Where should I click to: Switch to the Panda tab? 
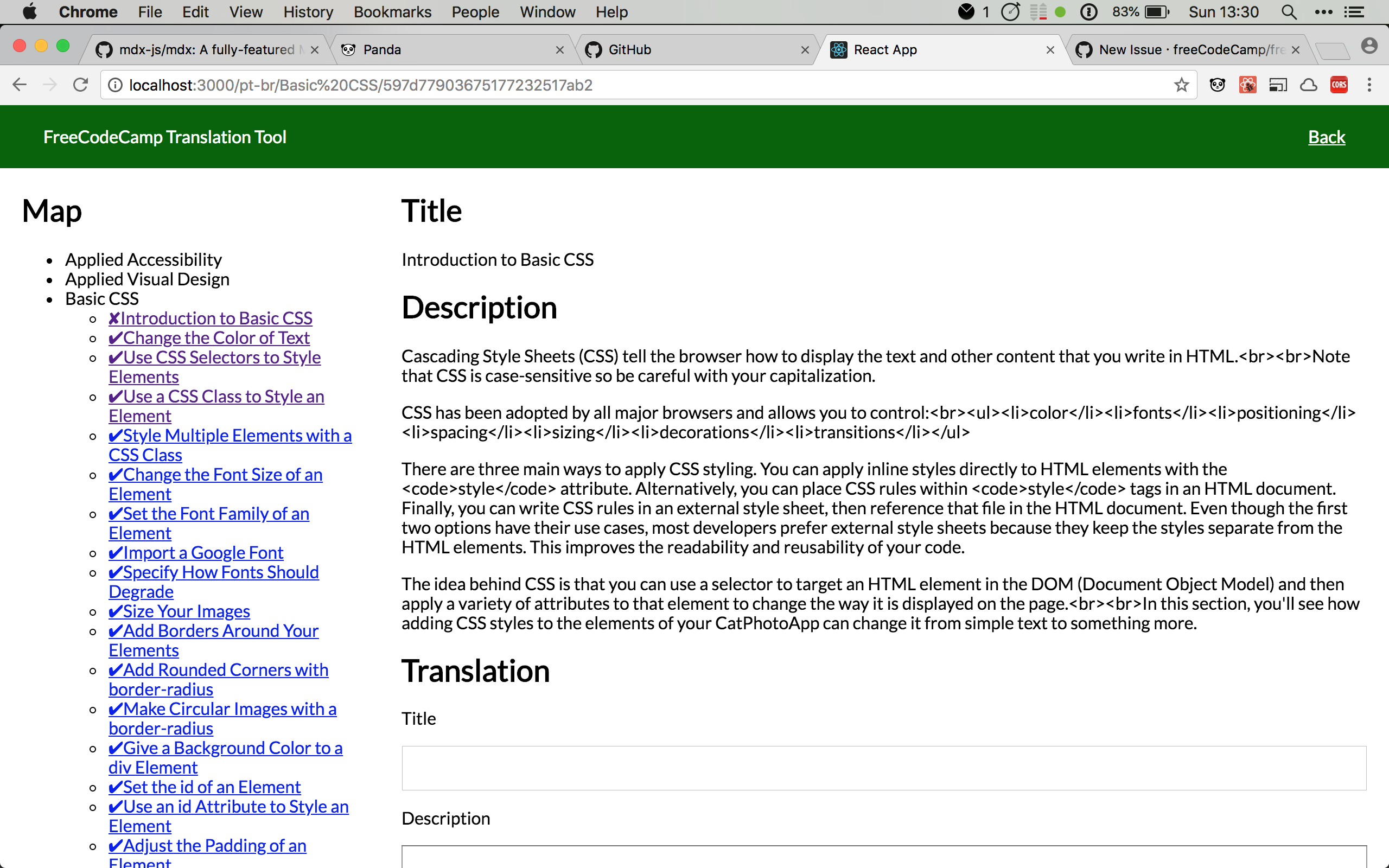point(453,50)
